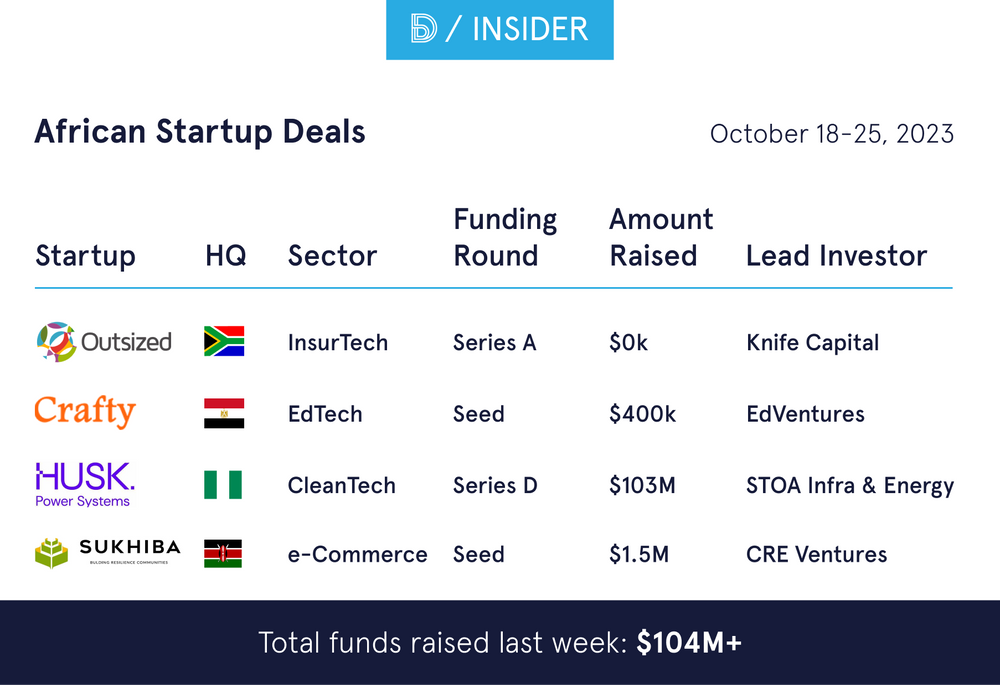The image size is (1000, 685).
Task: Click the Egypt flag icon
Action: pyautogui.click(x=223, y=414)
